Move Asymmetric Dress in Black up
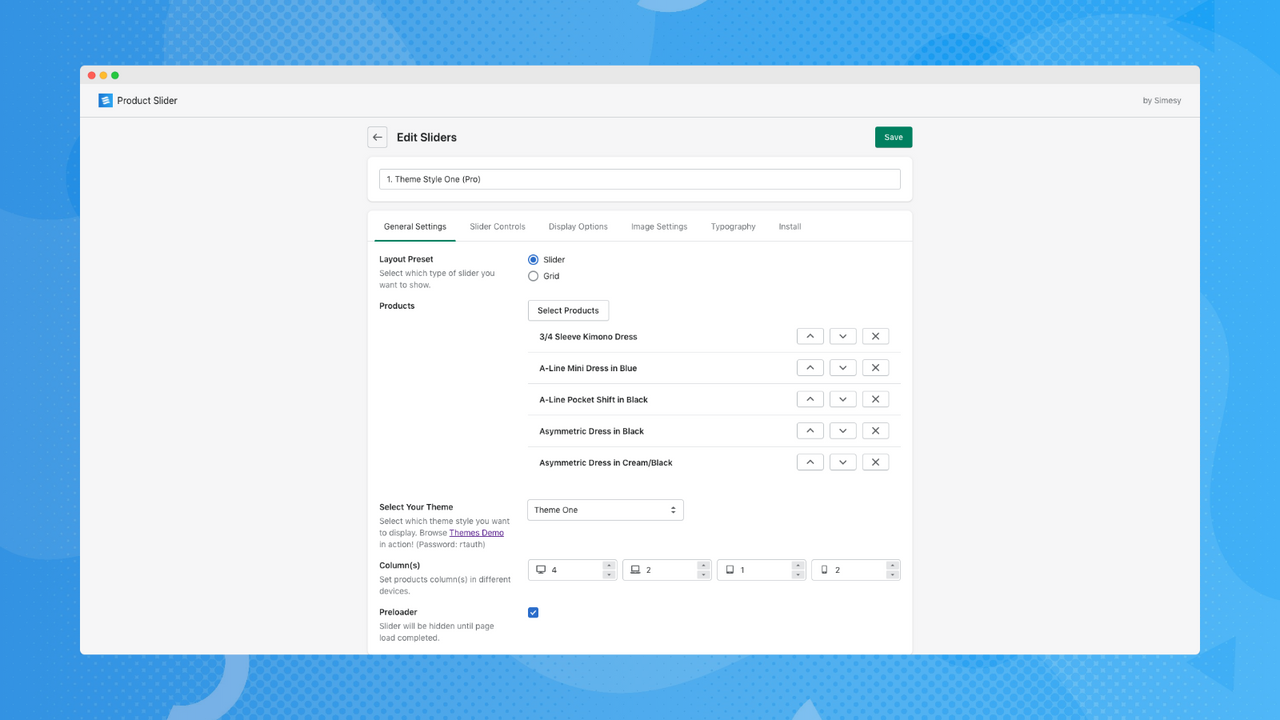This screenshot has width=1280, height=720. click(x=810, y=430)
